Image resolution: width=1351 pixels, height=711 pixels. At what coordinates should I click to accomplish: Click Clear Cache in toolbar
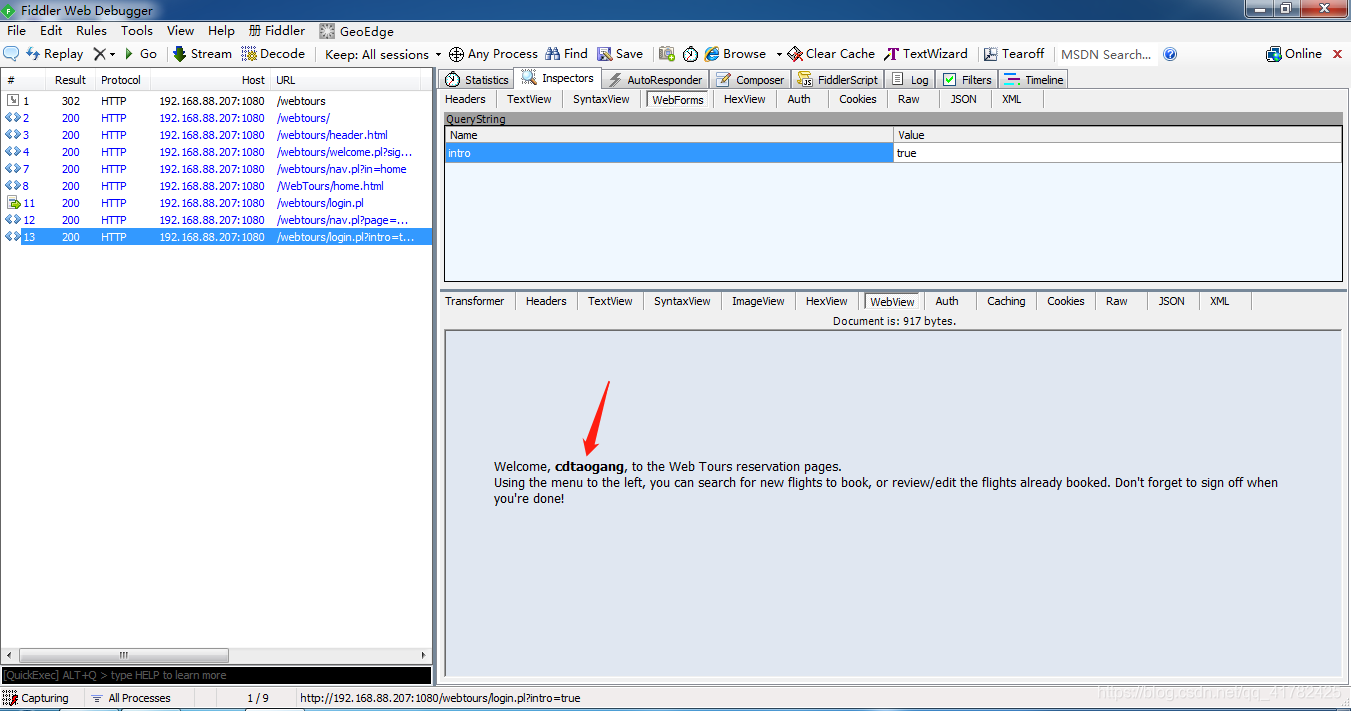[831, 54]
